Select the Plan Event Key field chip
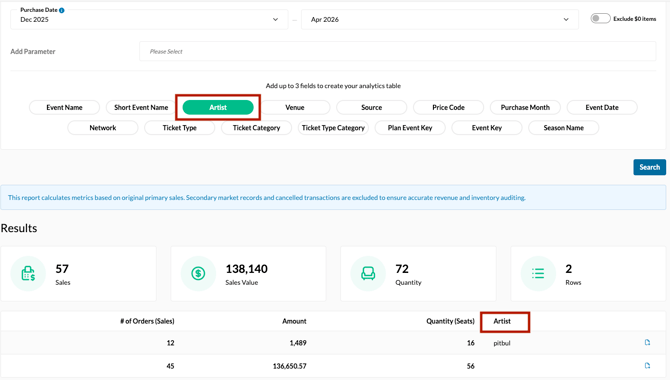This screenshot has height=380, width=670. [410, 128]
